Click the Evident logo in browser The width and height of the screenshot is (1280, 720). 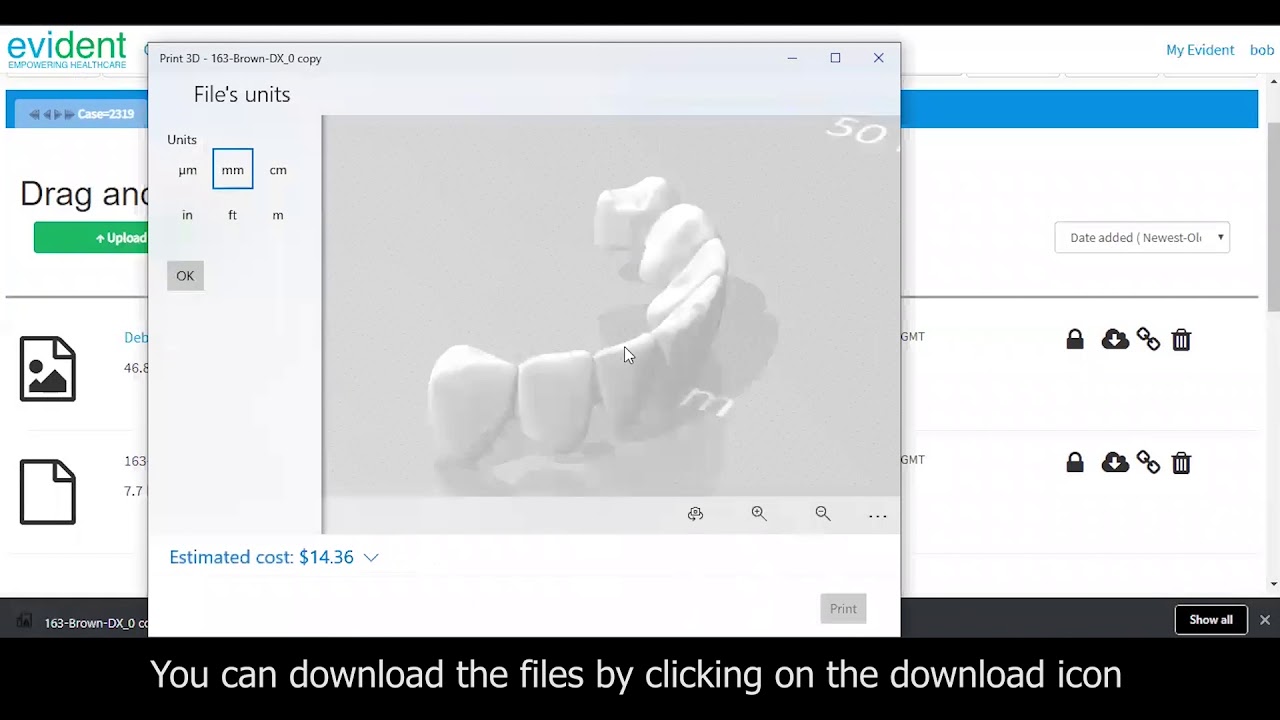pos(67,50)
